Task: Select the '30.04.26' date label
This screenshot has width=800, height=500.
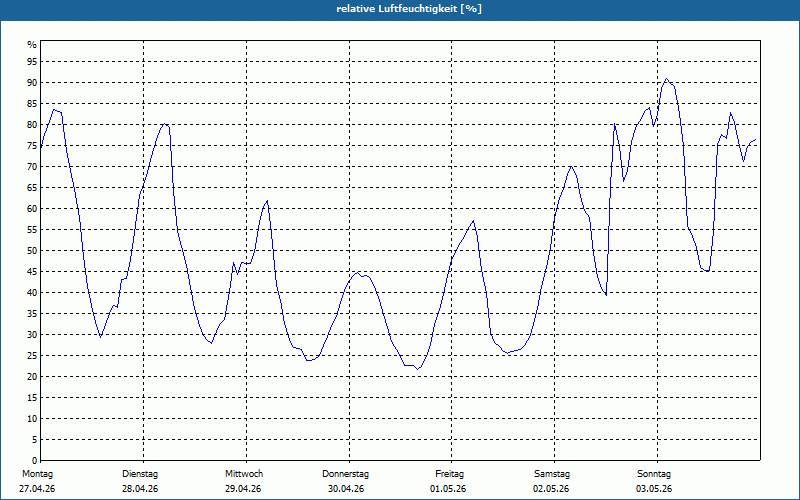Action: (346, 489)
